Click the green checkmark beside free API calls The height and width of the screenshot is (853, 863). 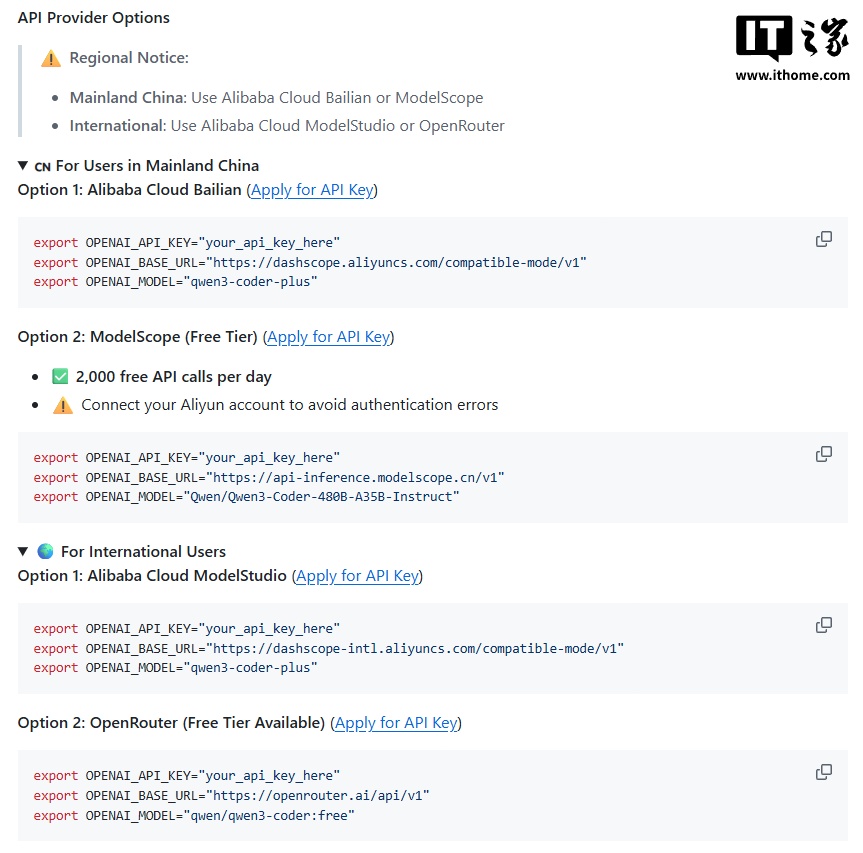click(60, 377)
